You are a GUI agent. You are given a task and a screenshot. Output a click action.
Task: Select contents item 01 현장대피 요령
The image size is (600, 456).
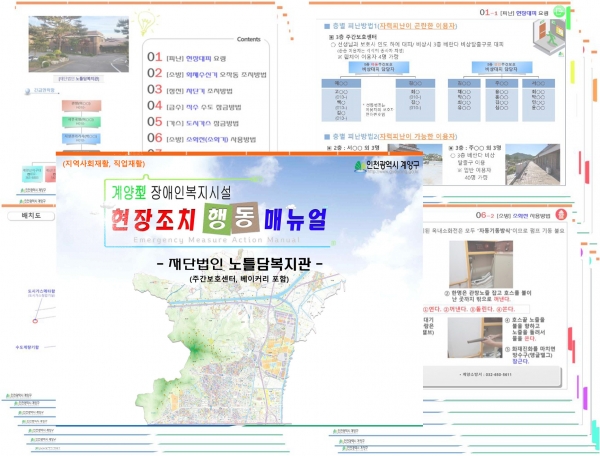coord(187,58)
